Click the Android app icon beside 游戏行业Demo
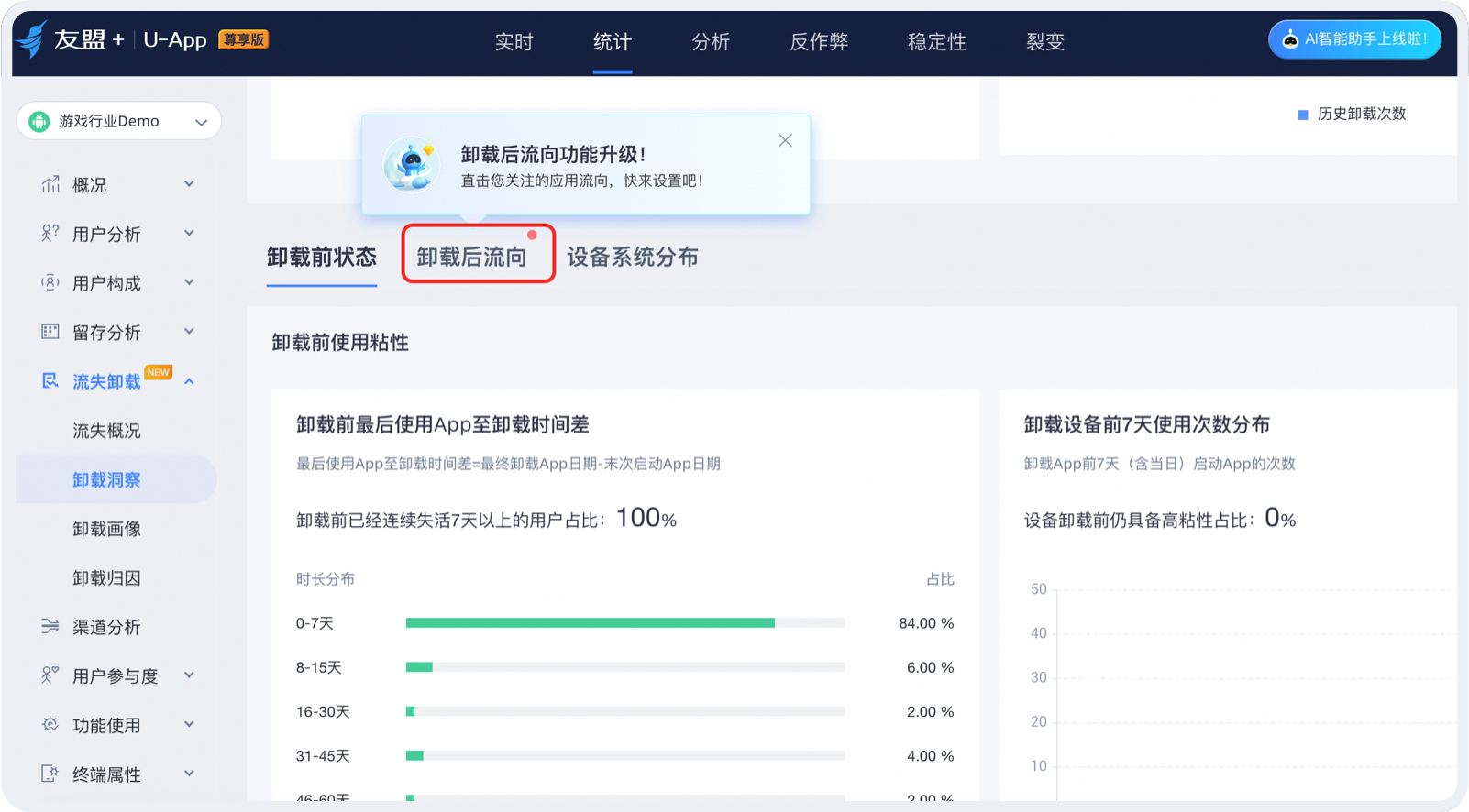The width and height of the screenshot is (1469, 812). (x=39, y=121)
